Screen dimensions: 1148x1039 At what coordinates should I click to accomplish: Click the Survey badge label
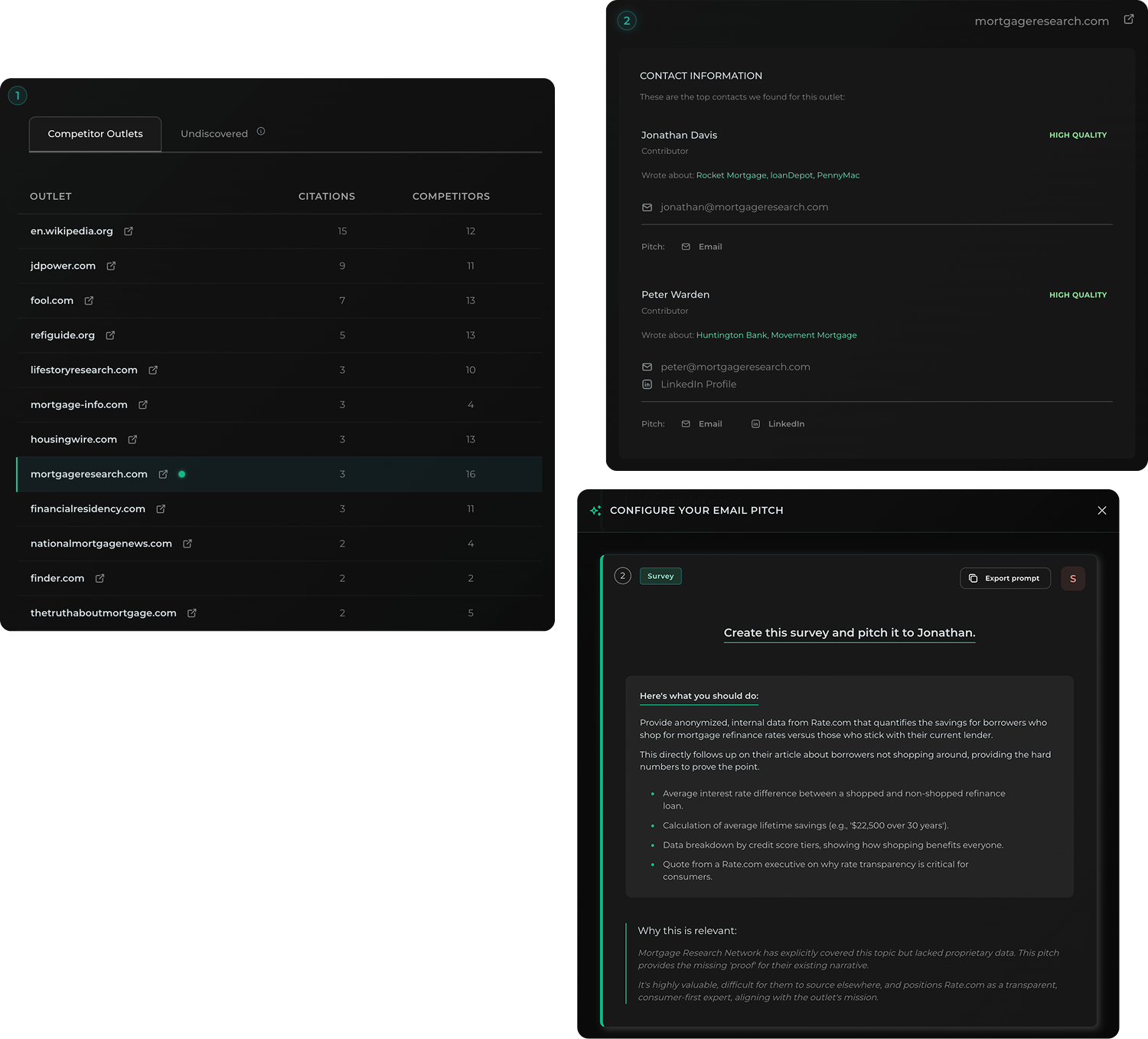[x=660, y=576]
